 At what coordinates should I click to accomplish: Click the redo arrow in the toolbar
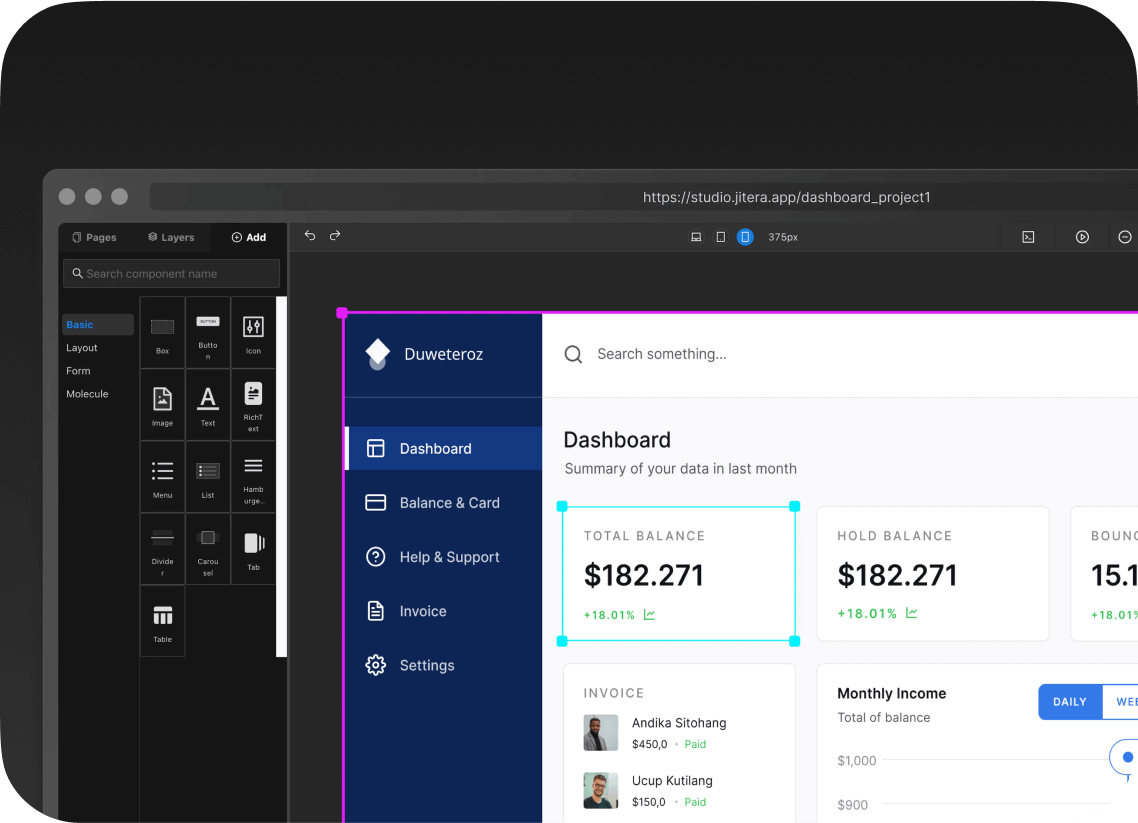[x=335, y=236]
